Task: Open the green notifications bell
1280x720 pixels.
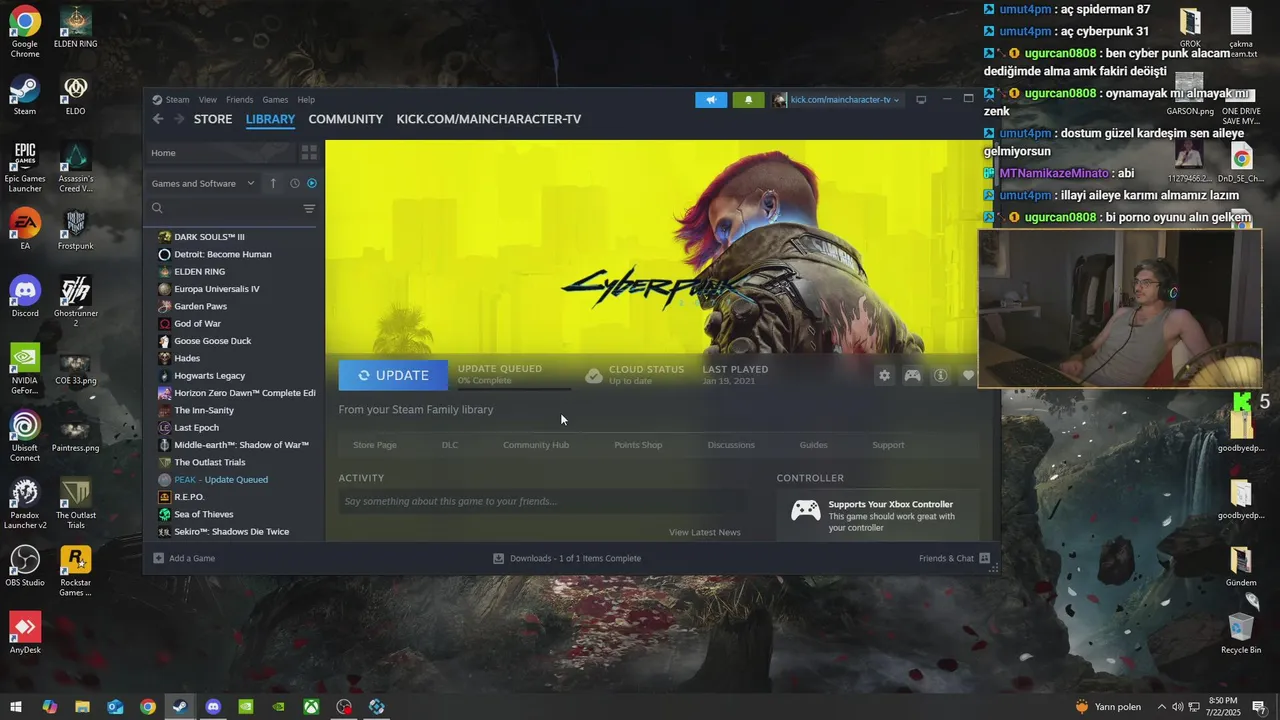Action: tap(748, 100)
